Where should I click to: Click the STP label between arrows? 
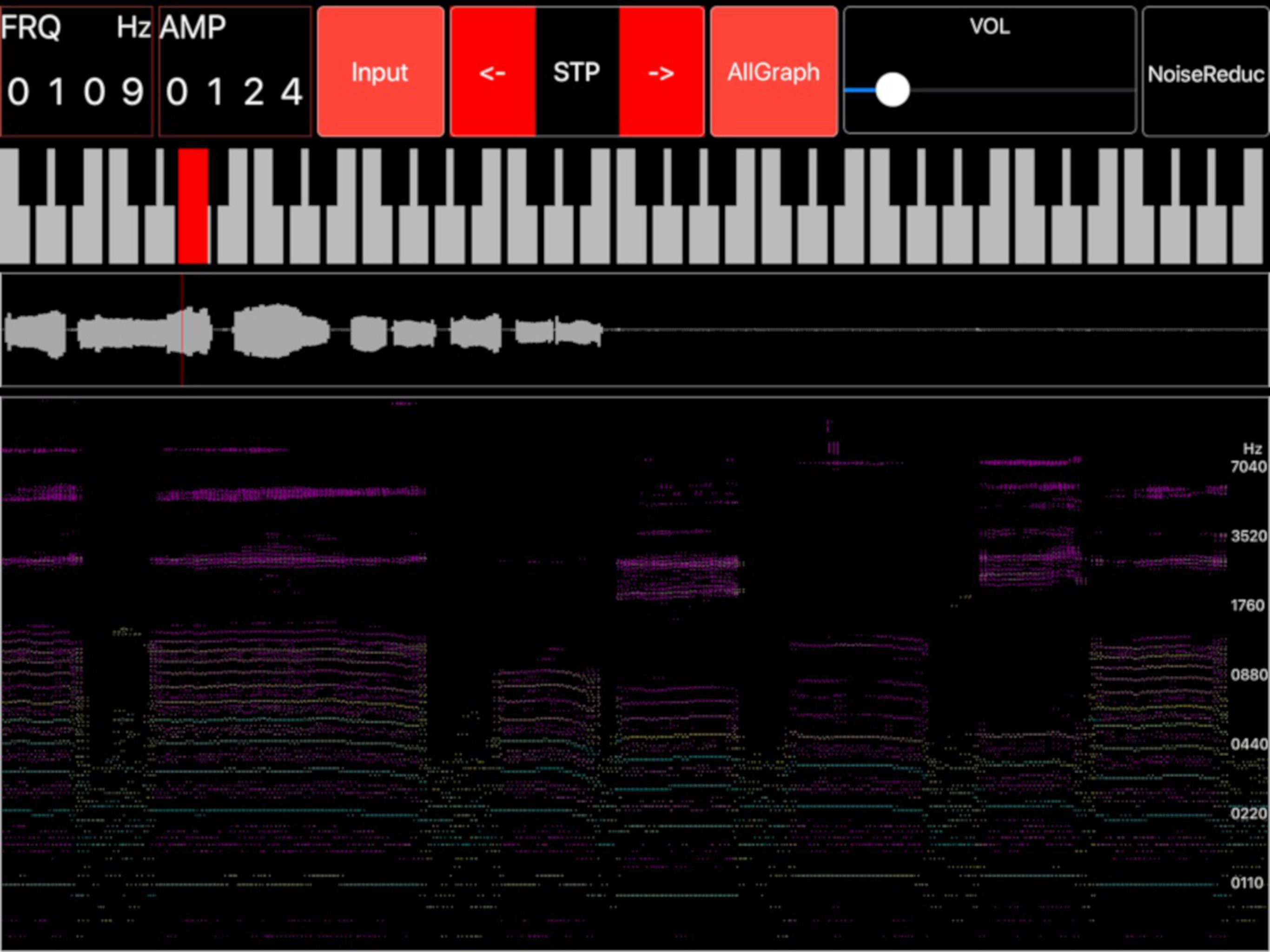click(x=577, y=72)
